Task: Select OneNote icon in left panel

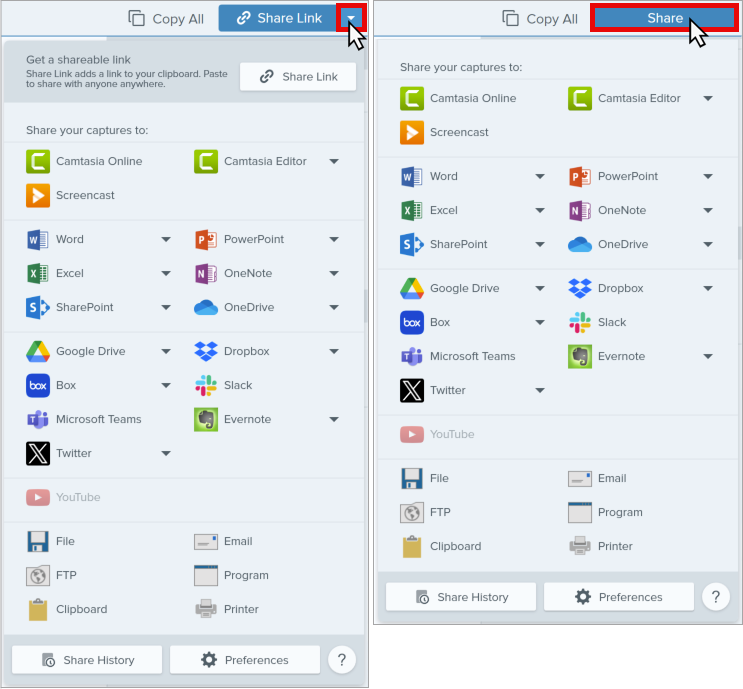Action: 206,273
